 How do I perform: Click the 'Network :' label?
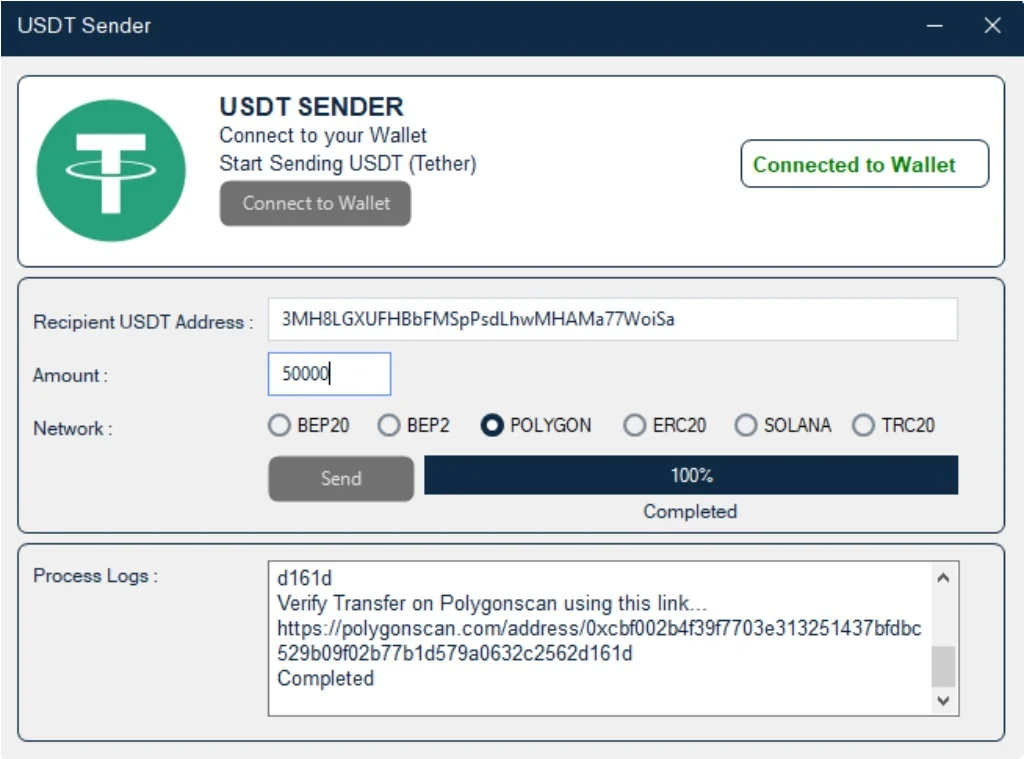(72, 428)
